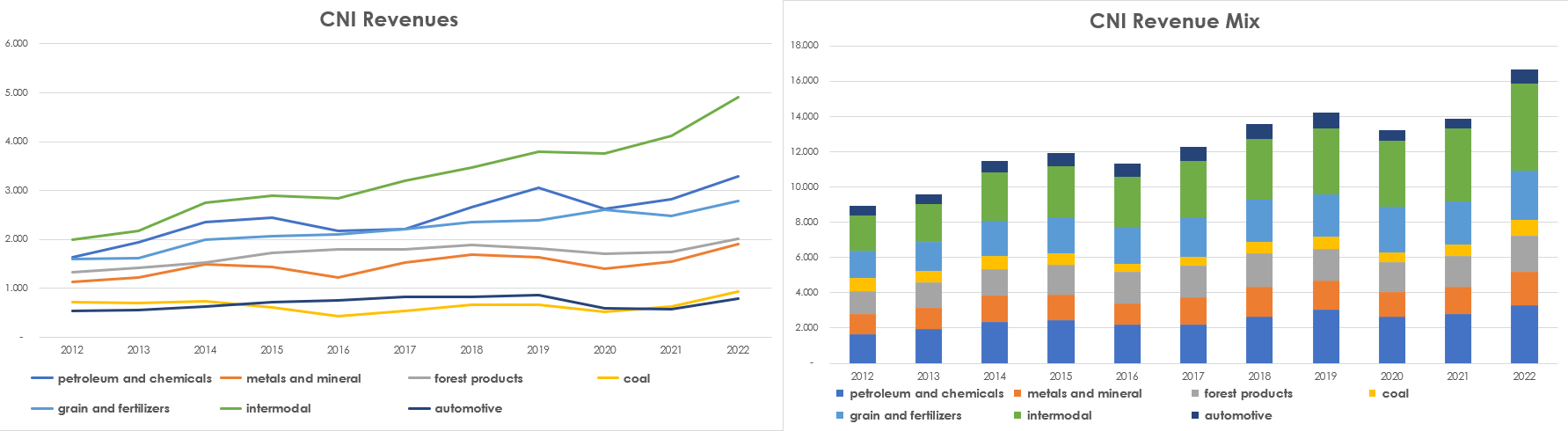Image resolution: width=1568 pixels, height=431 pixels.
Task: Click the 2012 year label in CNI Revenues chart
Action: (x=72, y=349)
